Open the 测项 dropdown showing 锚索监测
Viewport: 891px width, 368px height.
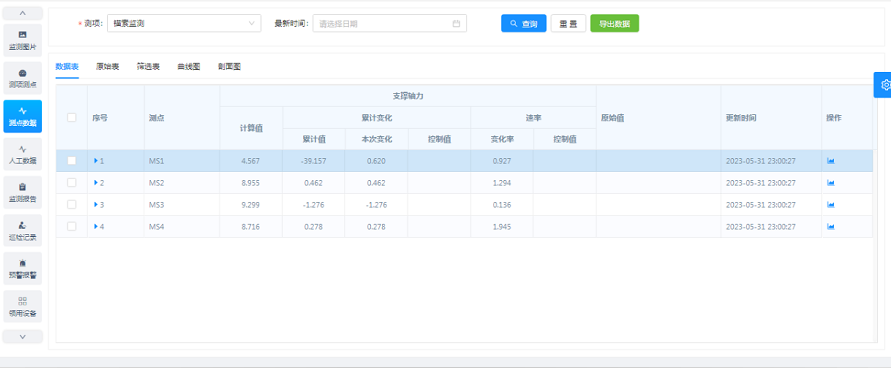point(184,23)
